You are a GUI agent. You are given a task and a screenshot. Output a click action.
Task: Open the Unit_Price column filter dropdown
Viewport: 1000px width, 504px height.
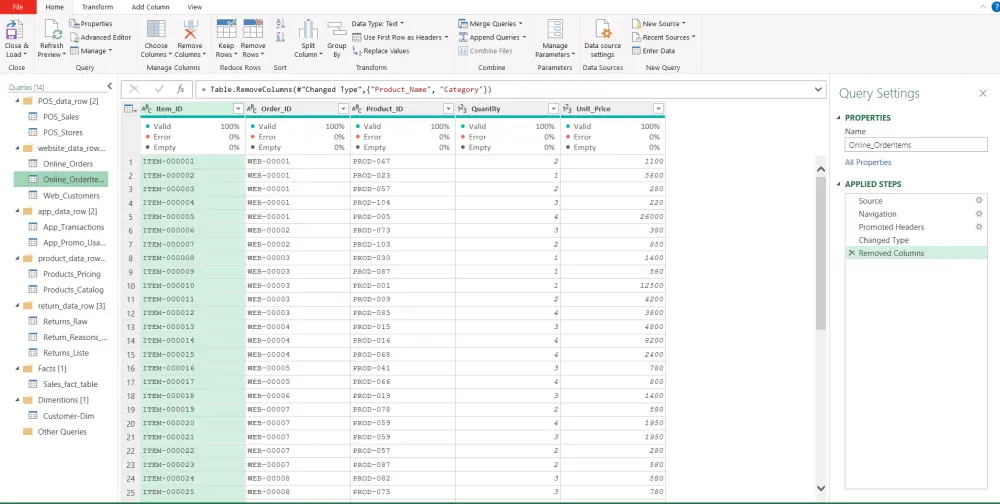pos(658,109)
